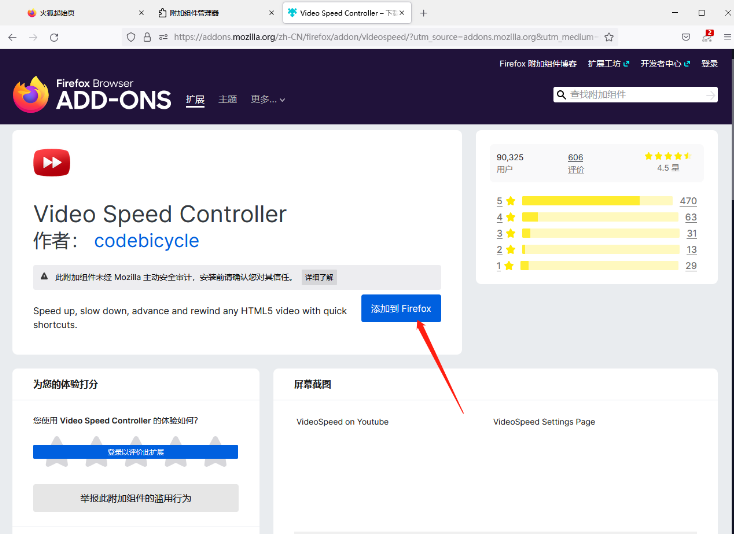Viewport: 734px width, 534px height.
Task: Submit the search with the arrow icon
Action: (711, 95)
